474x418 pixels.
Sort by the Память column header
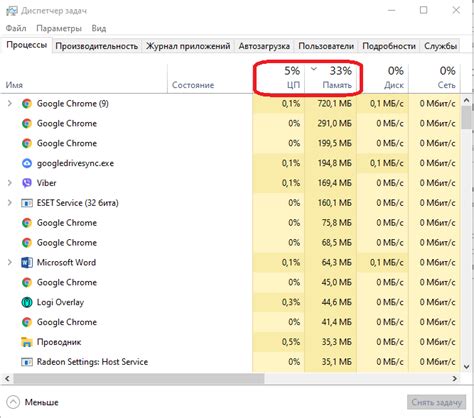pos(330,78)
